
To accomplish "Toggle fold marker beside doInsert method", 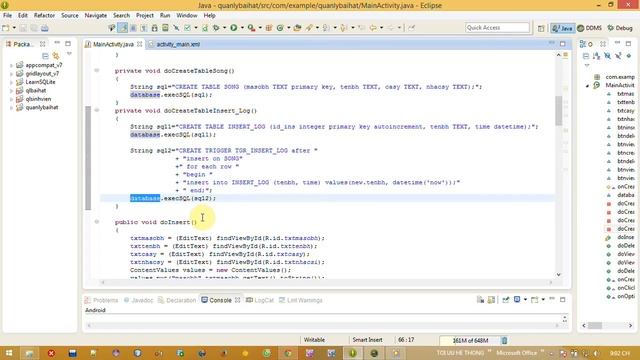I will click(97, 222).
